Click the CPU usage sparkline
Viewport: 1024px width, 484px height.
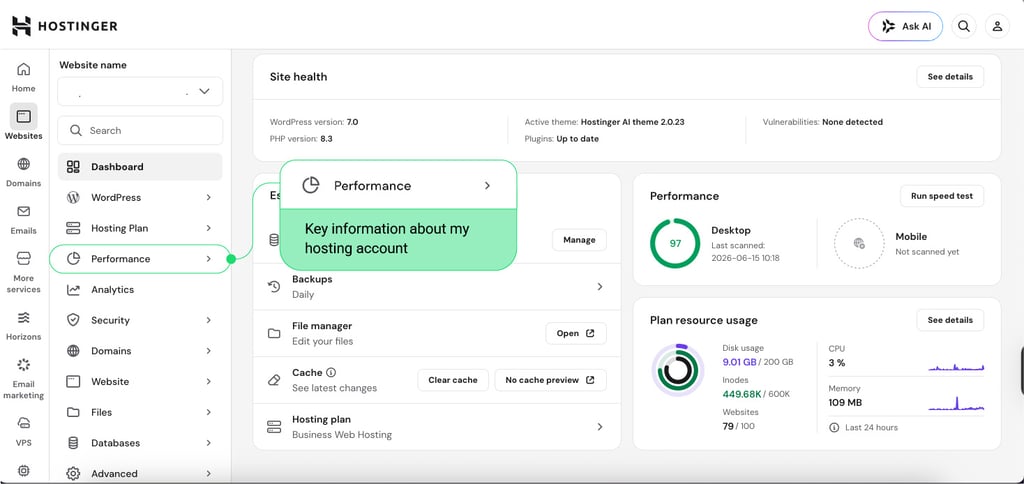pyautogui.click(x=956, y=366)
